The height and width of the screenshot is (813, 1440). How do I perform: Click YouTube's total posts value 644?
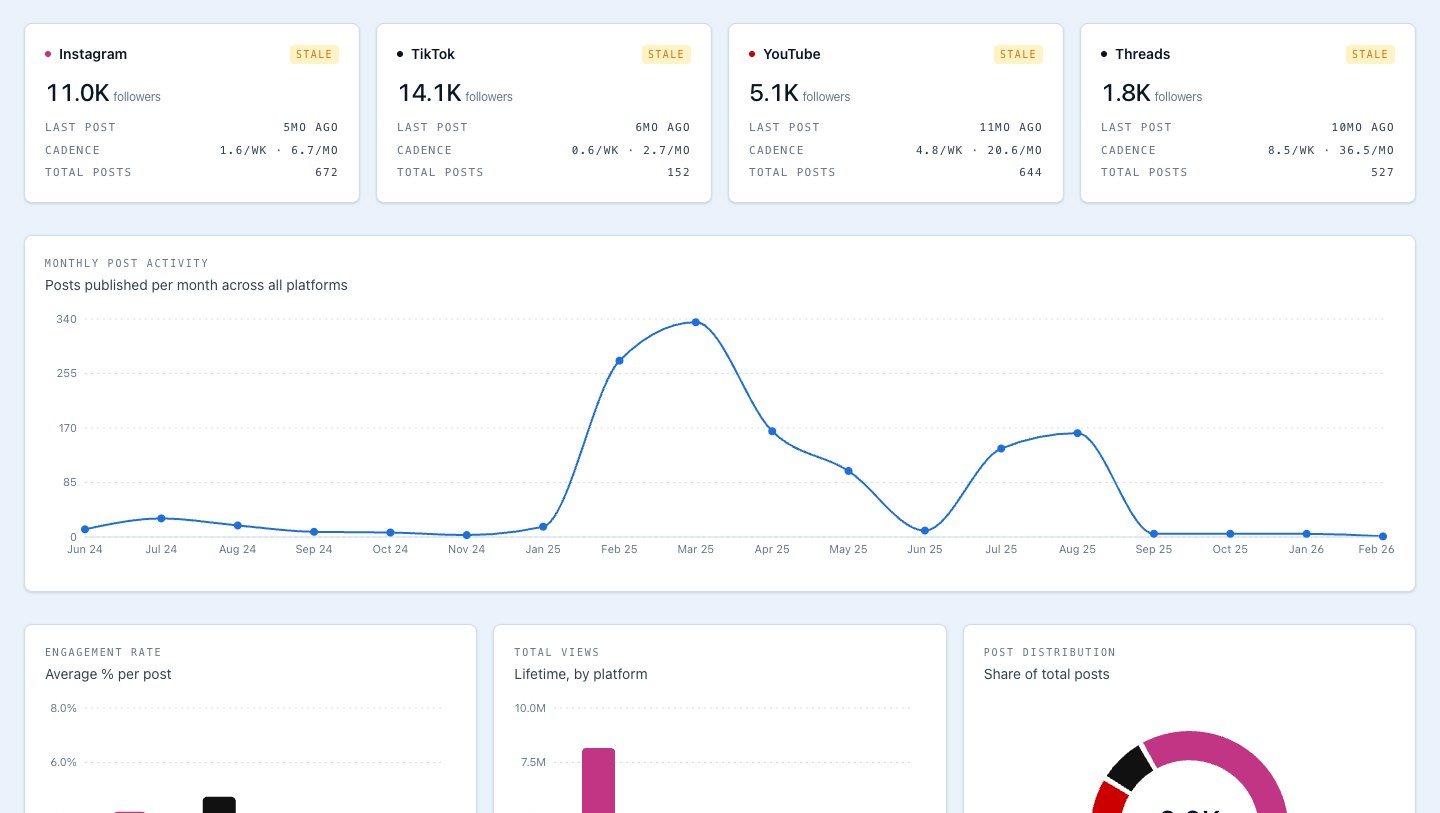1031,172
